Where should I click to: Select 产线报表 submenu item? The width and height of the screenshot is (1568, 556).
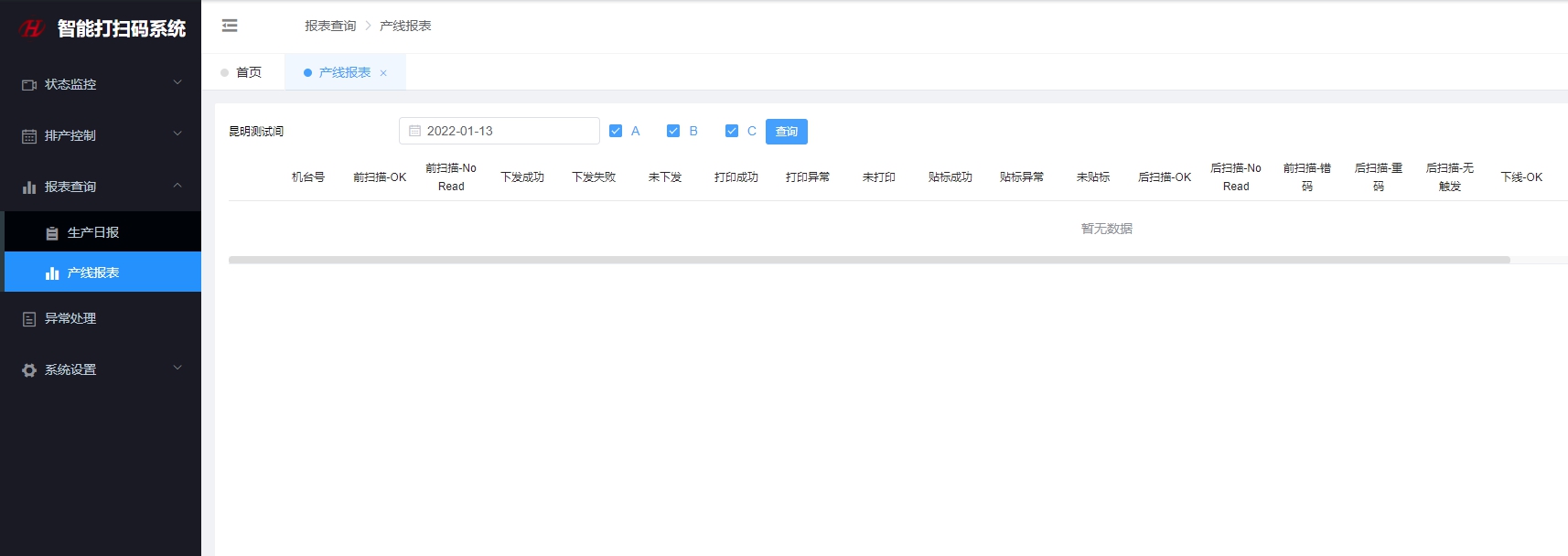click(102, 273)
